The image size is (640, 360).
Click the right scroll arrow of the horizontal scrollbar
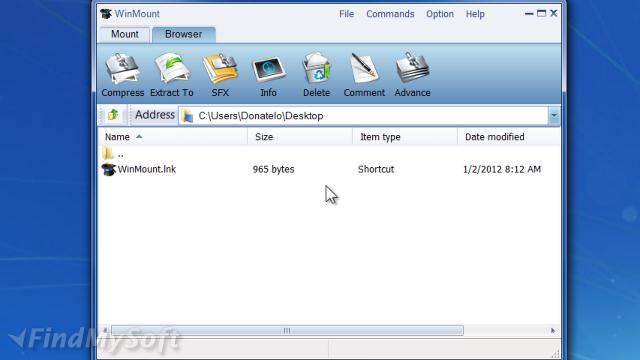coord(553,330)
